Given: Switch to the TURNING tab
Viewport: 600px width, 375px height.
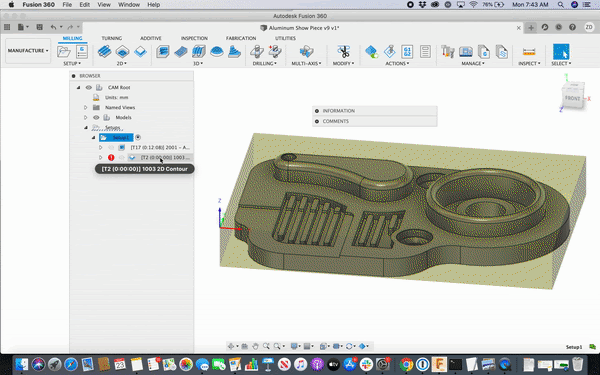Looking at the screenshot, I should tap(111, 38).
